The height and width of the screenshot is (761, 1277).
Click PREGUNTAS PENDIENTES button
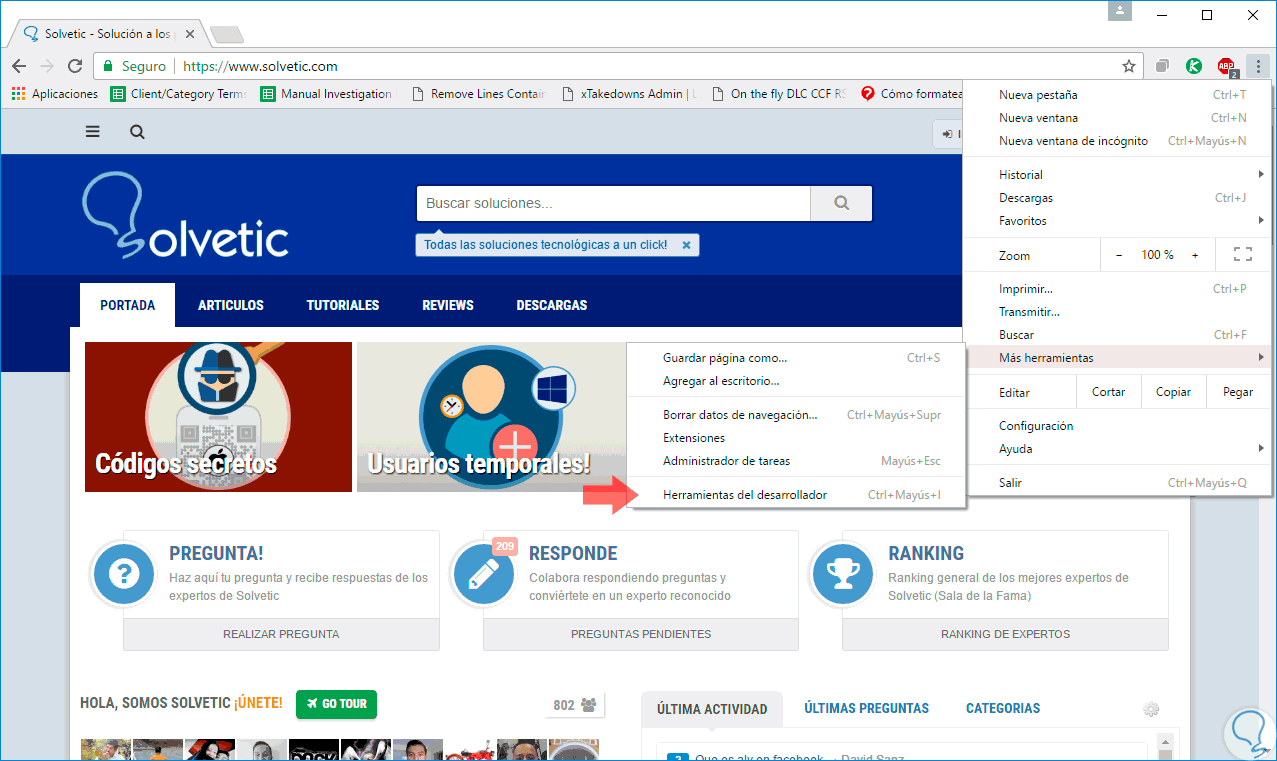(x=641, y=634)
